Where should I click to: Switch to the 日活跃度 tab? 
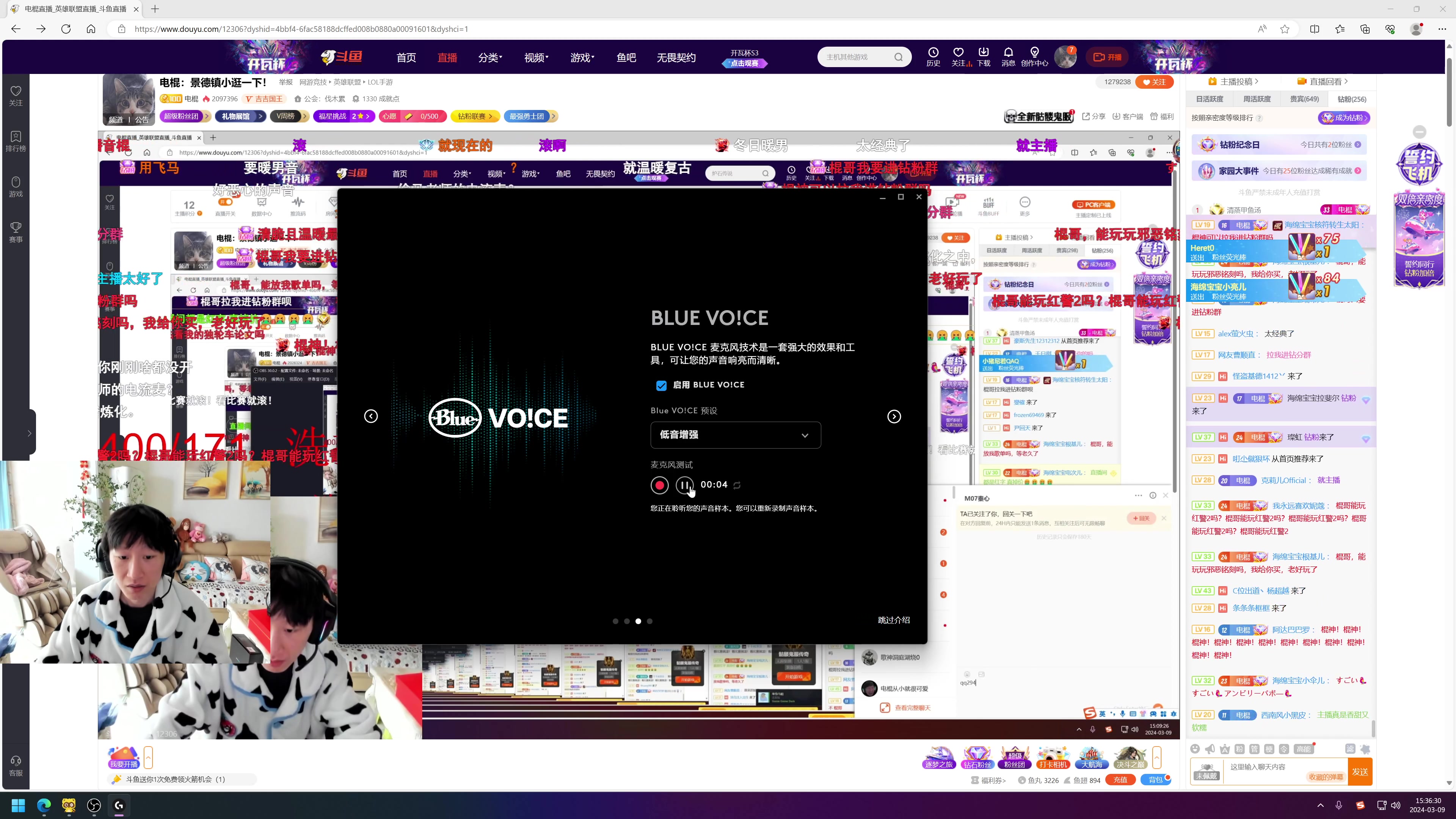coord(1210,99)
